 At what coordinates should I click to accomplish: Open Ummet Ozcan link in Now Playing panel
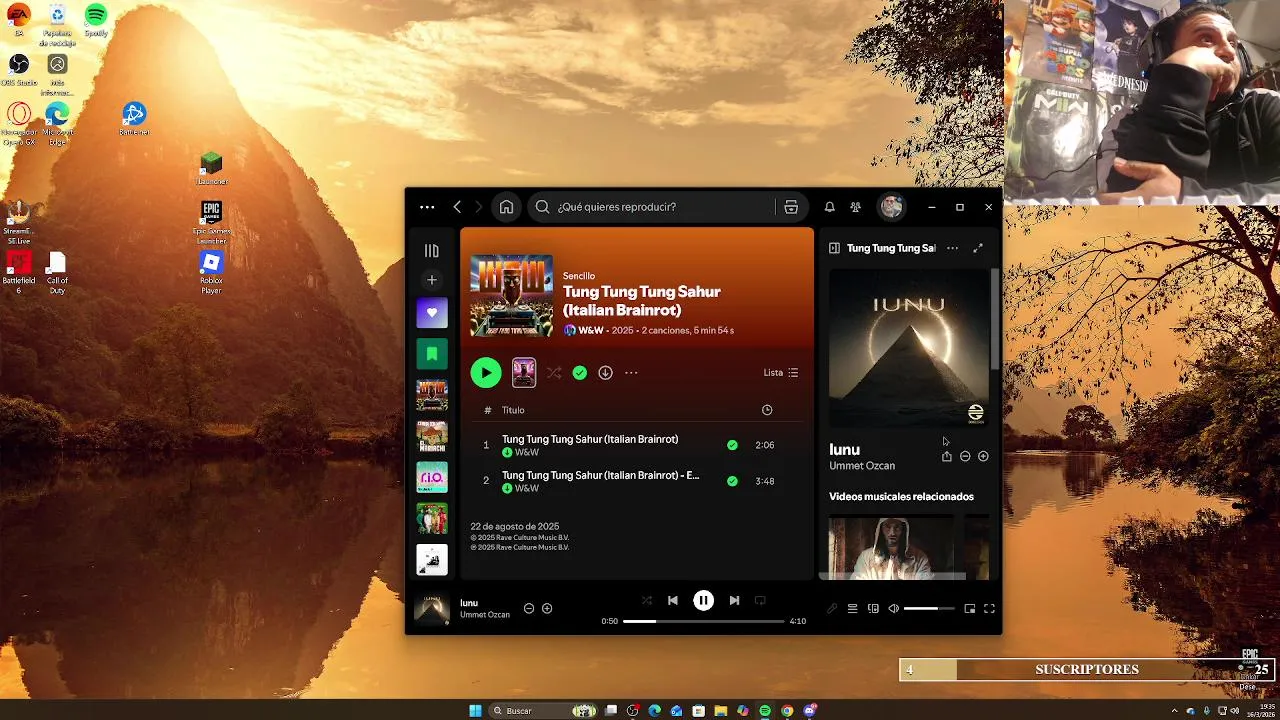862,466
